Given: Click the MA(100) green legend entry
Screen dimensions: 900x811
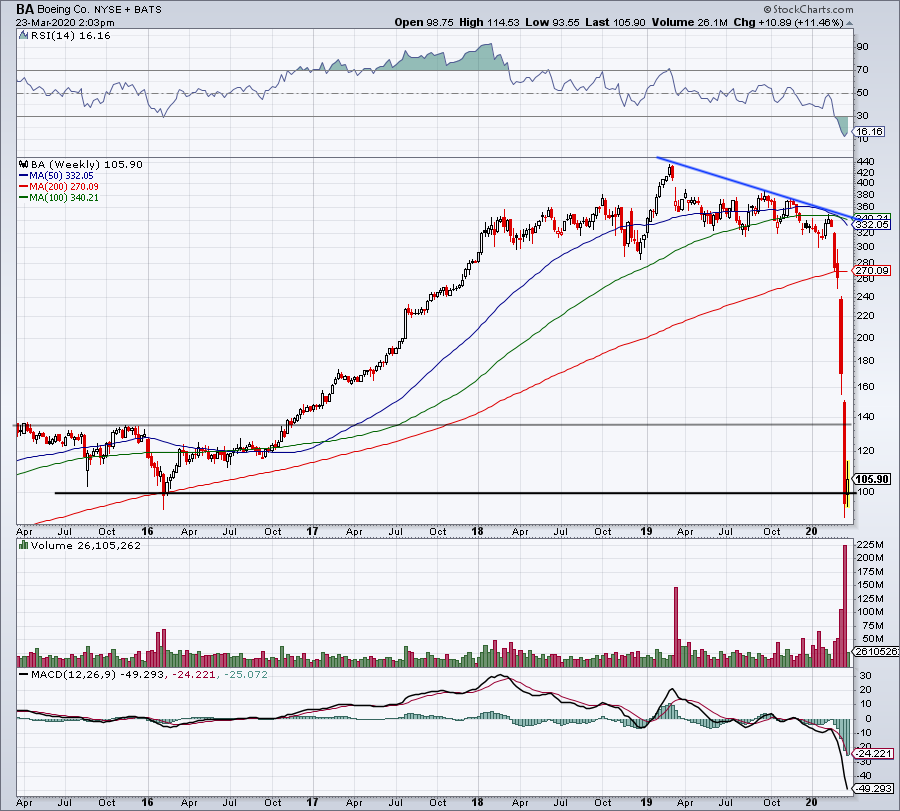Looking at the screenshot, I should 59,196.
